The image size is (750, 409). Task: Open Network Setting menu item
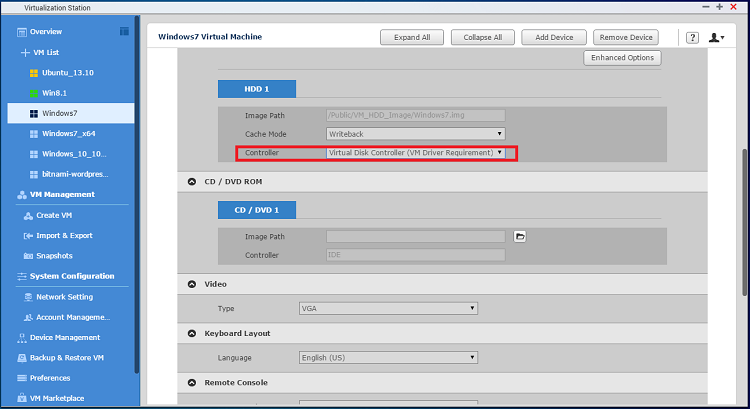coord(65,297)
